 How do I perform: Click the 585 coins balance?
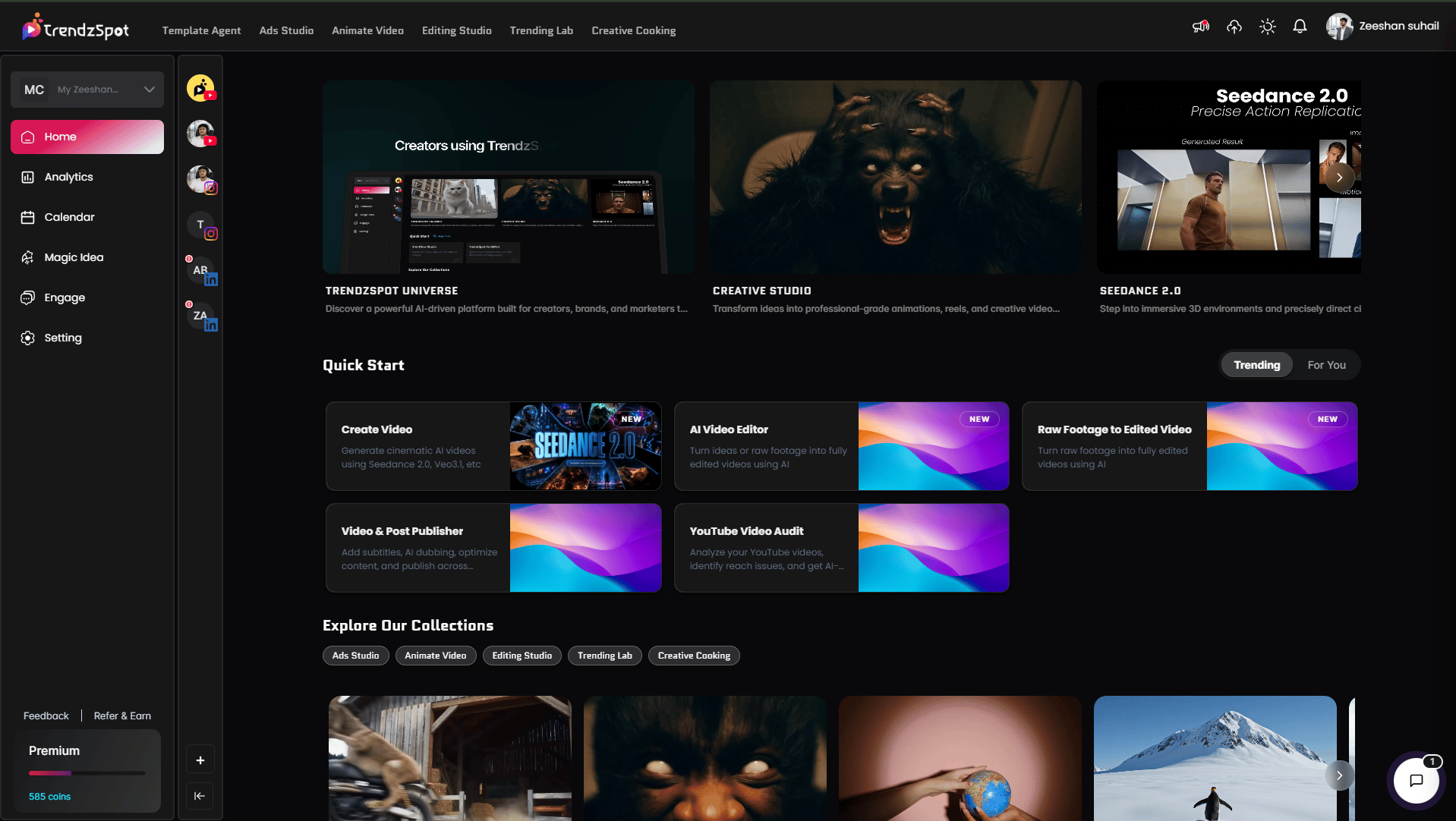tap(49, 797)
